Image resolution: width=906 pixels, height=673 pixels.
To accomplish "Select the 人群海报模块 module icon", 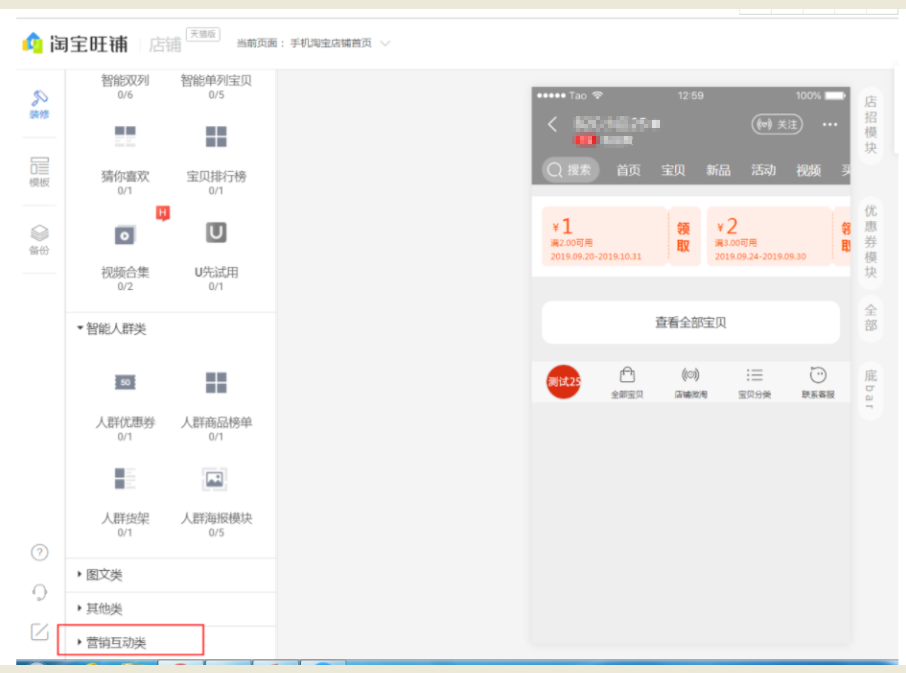I will point(214,479).
